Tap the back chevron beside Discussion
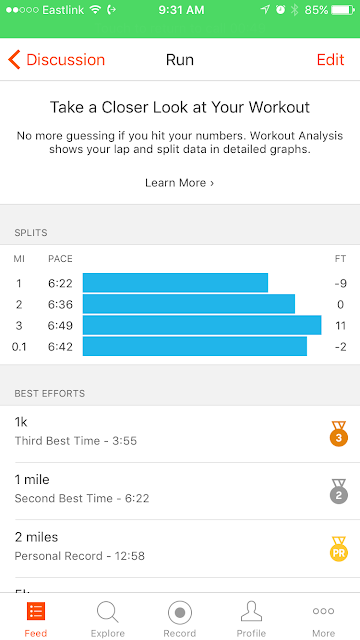Screen dimensions: 360x640 tap(14, 60)
